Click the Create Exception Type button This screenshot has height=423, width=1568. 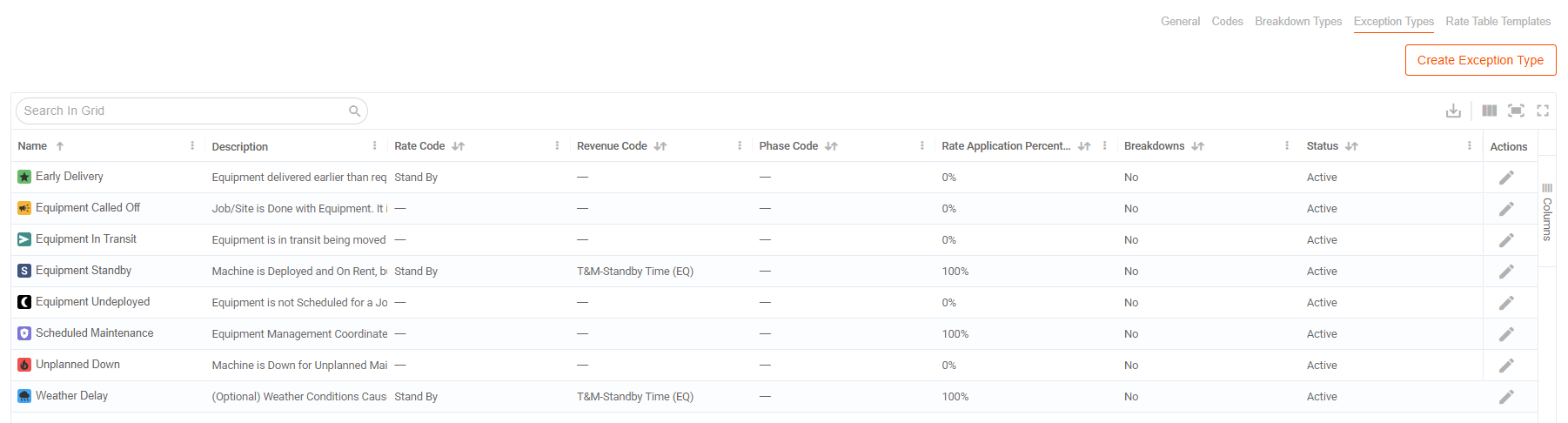point(1480,60)
